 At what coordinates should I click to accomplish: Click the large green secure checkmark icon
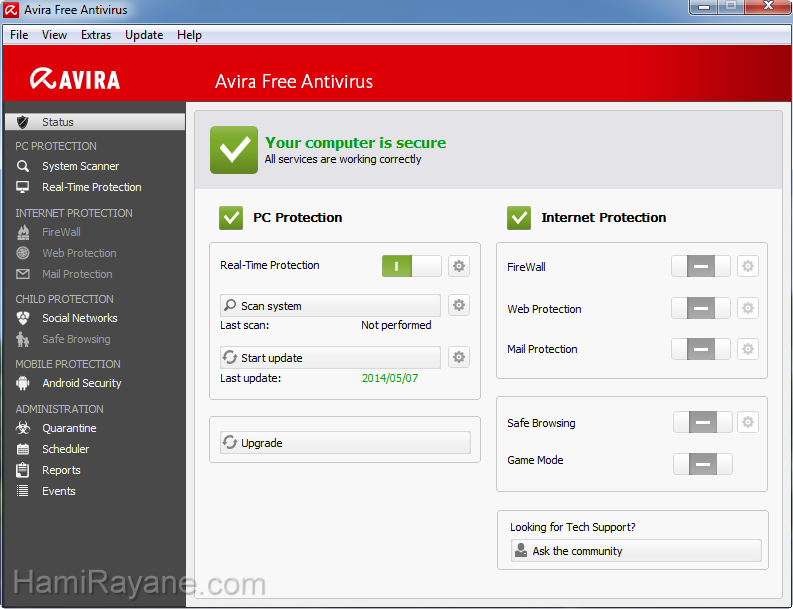pos(234,150)
